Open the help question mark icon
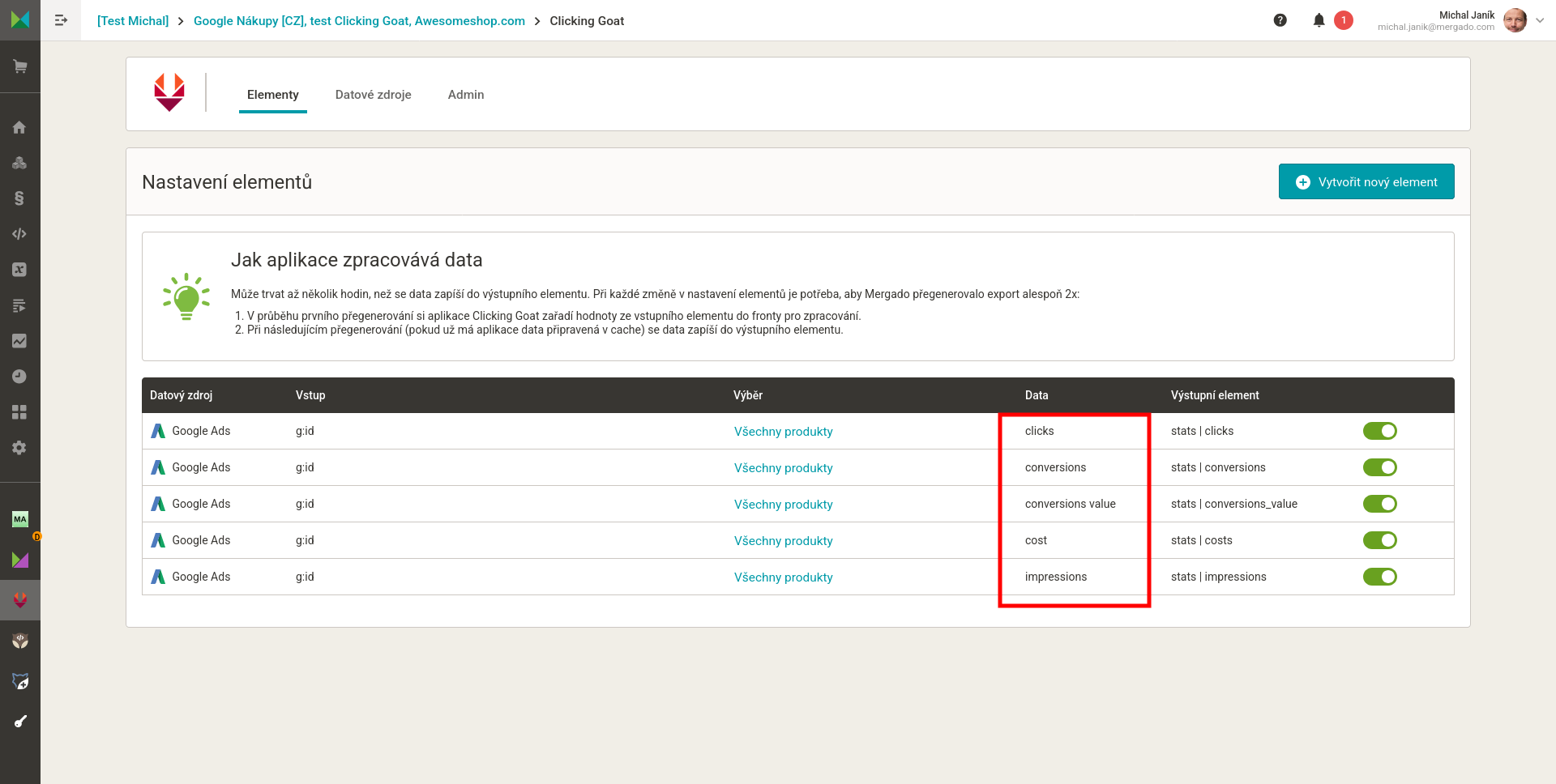This screenshot has width=1556, height=784. click(1280, 20)
